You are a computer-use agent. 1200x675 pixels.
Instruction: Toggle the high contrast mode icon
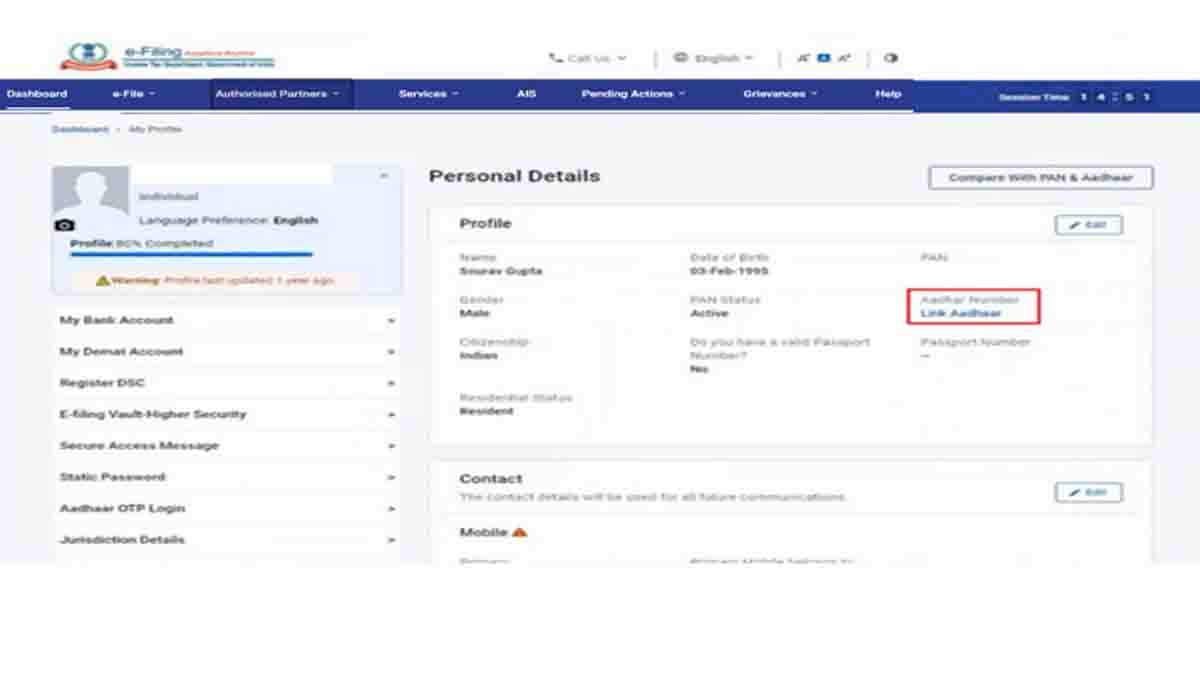(891, 58)
